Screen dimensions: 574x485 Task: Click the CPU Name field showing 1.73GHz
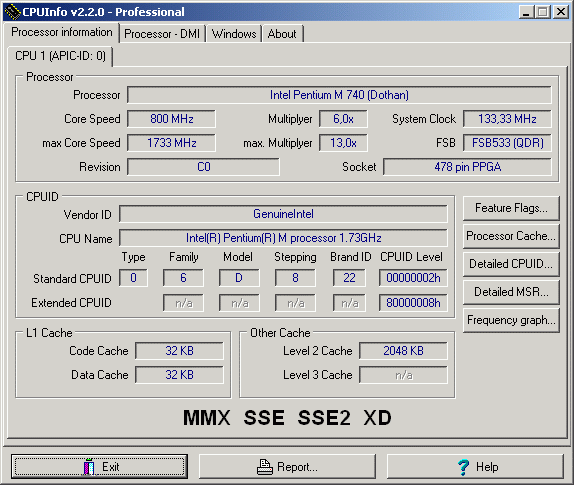tap(283, 238)
